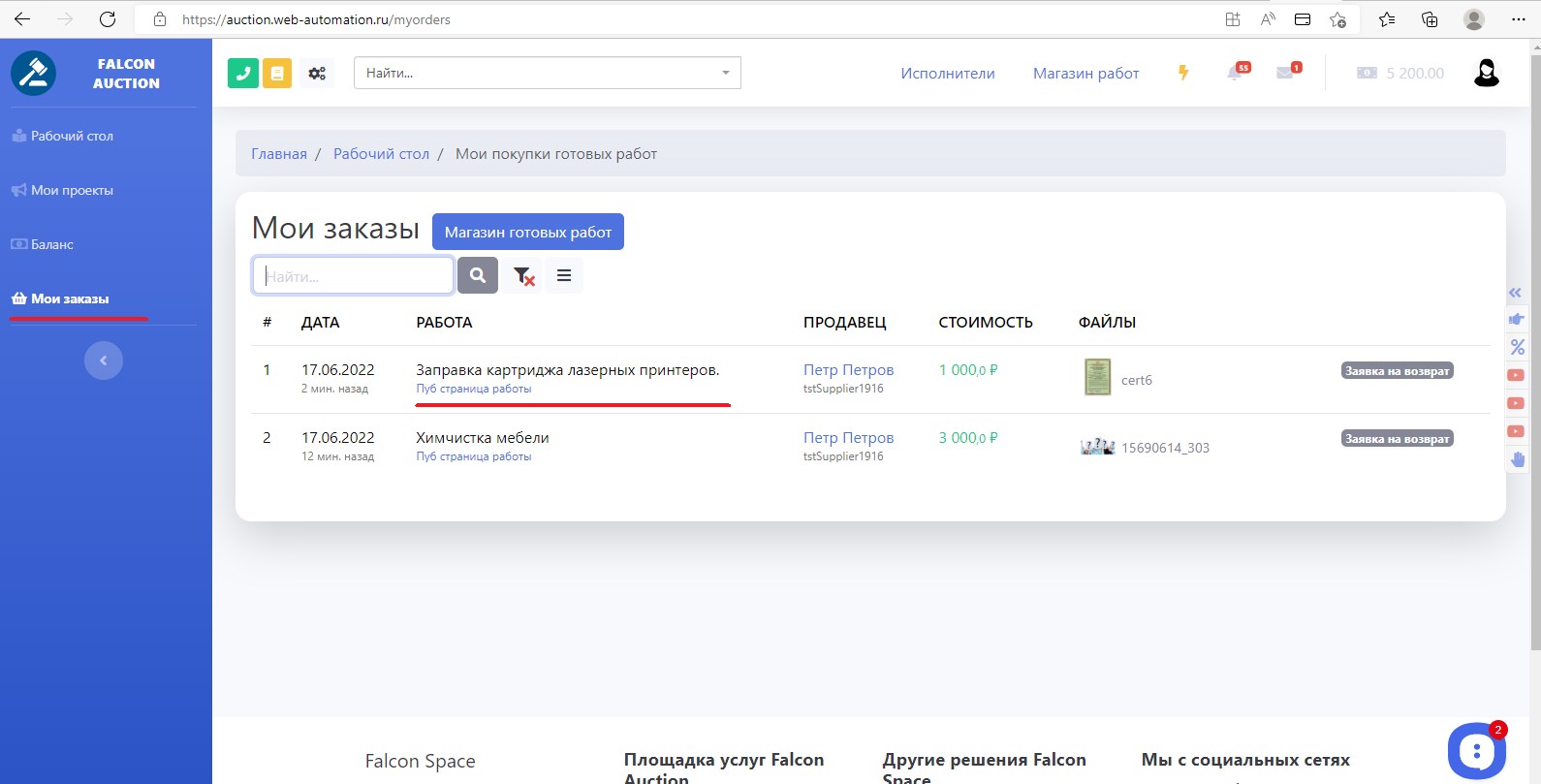
Task: Focus the orders "Найти..." search field
Action: tap(354, 276)
